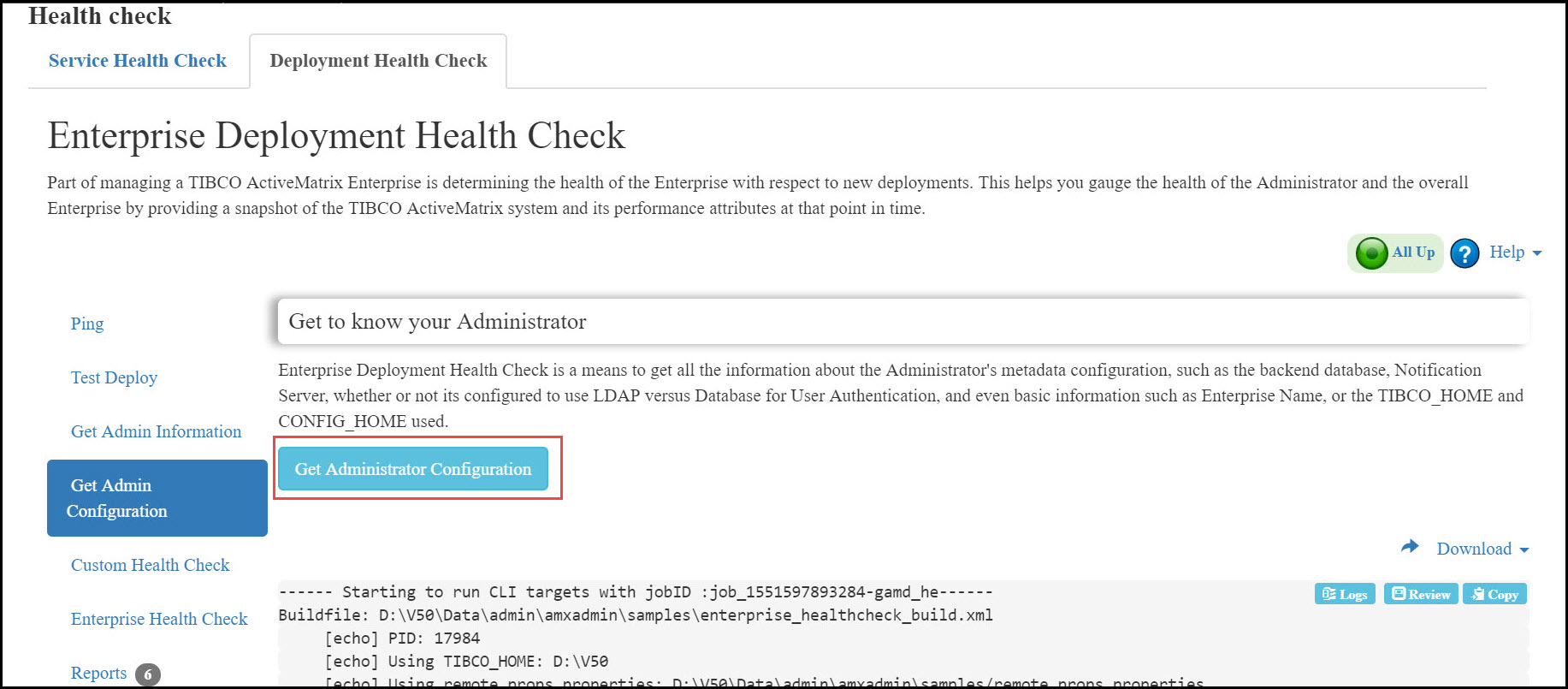Open the Download dropdown

1482,549
